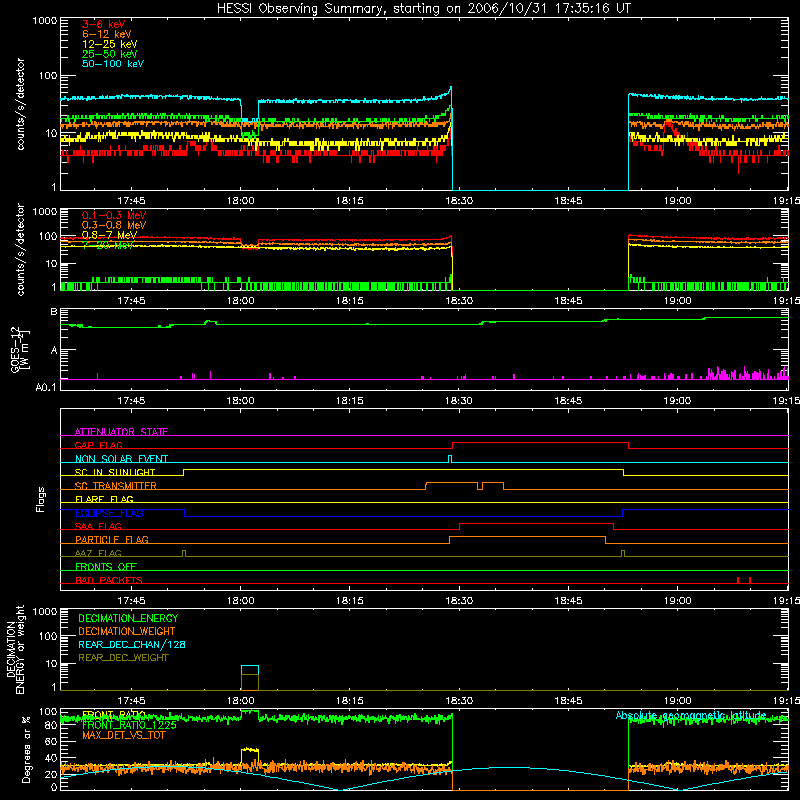Click the REAR_DEC_CHAN/128 legend label

click(132, 644)
